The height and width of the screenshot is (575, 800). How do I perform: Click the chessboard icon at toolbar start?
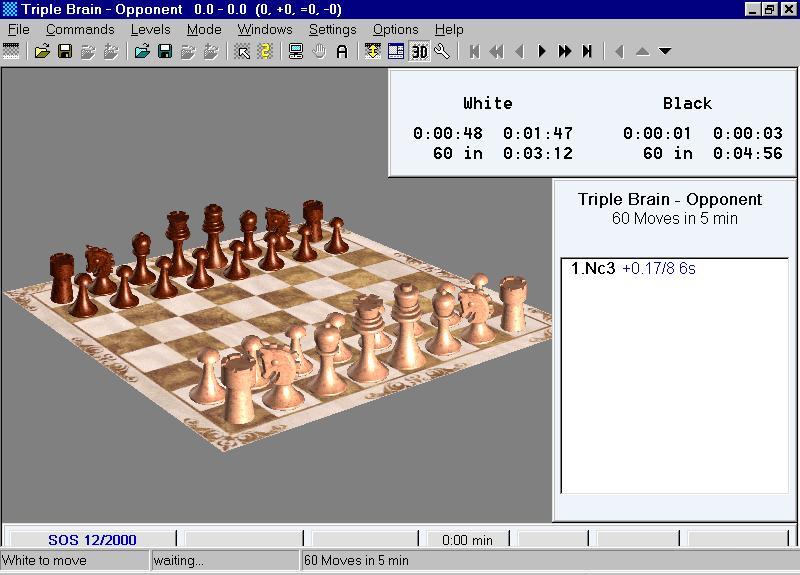click(12, 51)
